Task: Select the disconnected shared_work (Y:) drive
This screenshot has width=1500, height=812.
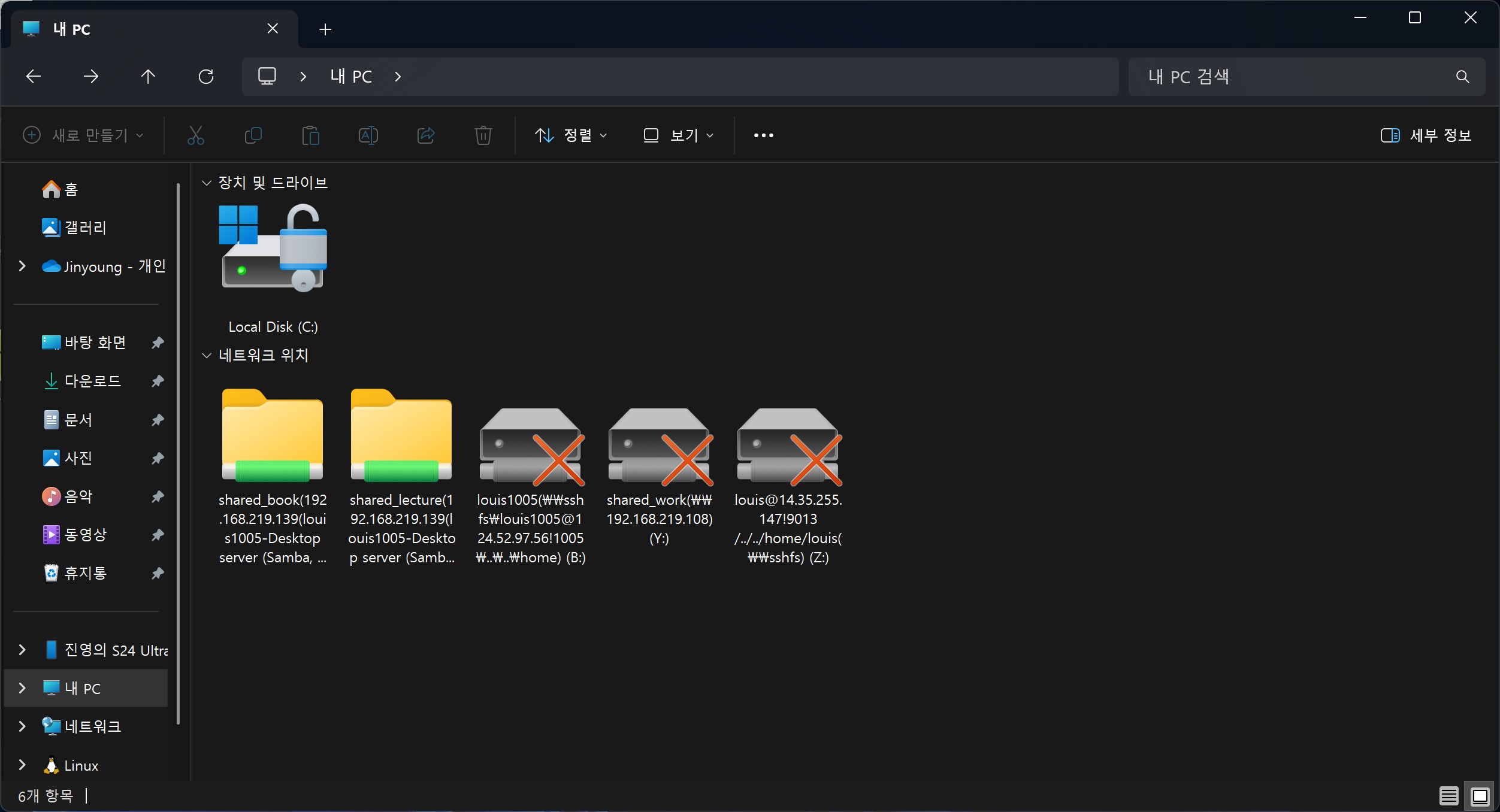Action: click(x=660, y=447)
